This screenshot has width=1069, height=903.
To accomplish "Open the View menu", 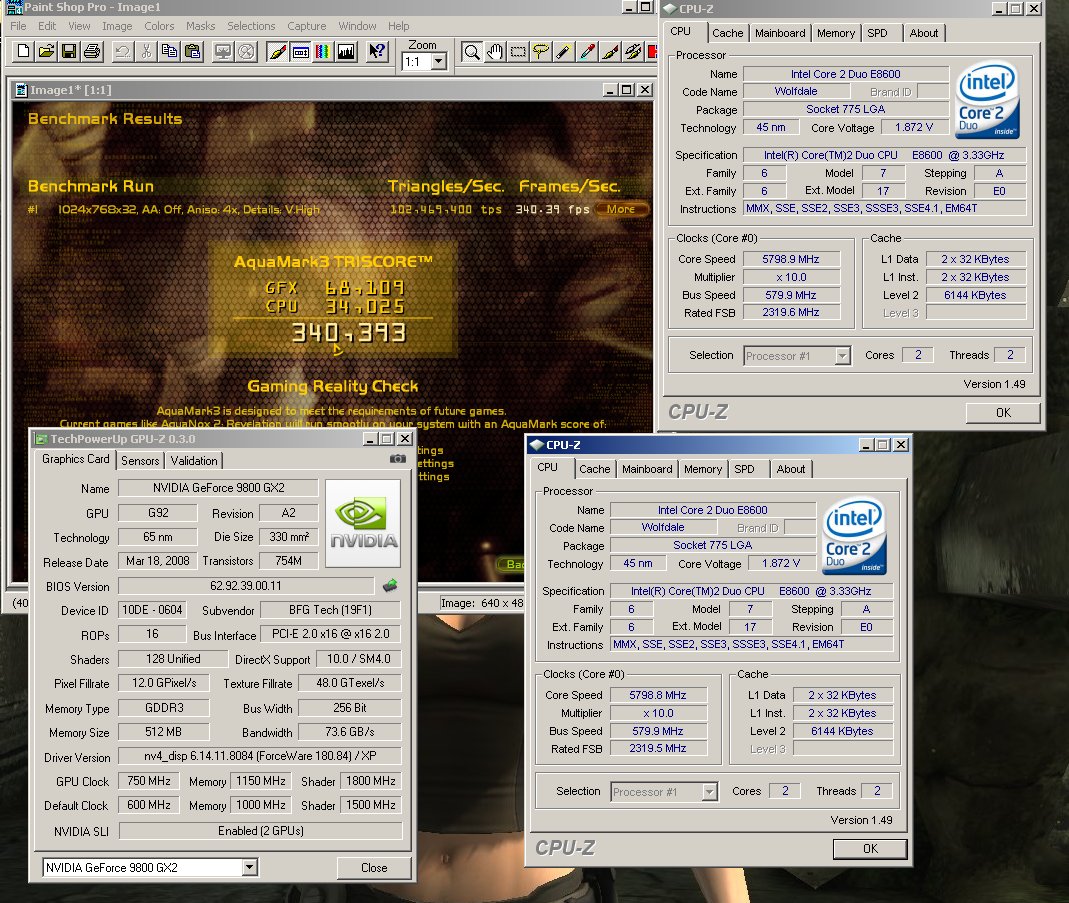I will [x=79, y=26].
